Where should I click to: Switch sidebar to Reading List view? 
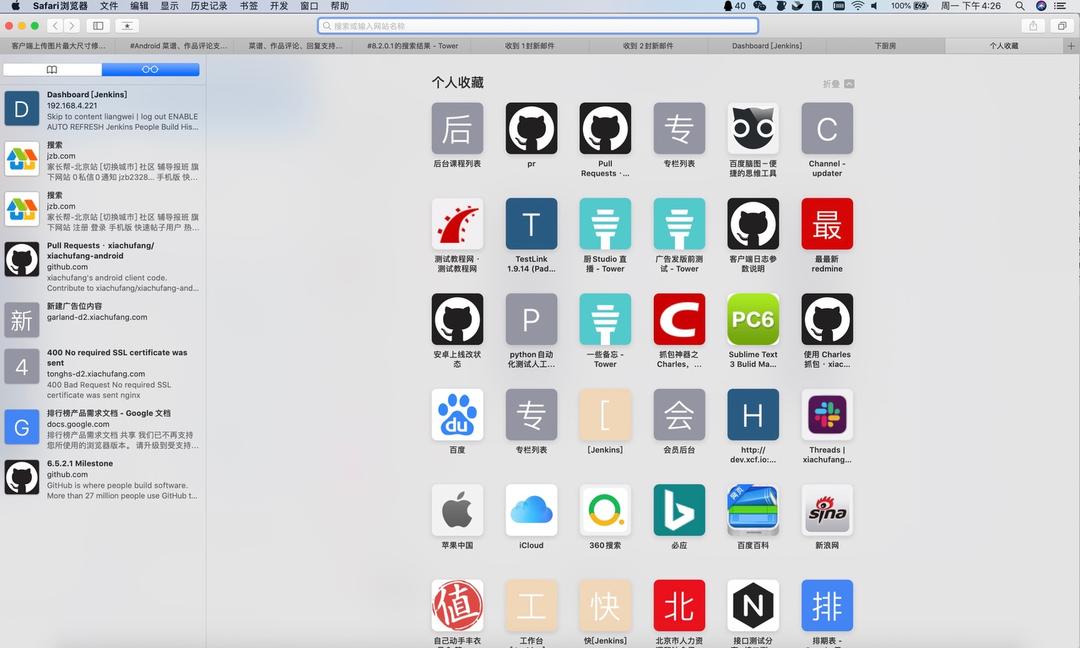coord(150,70)
